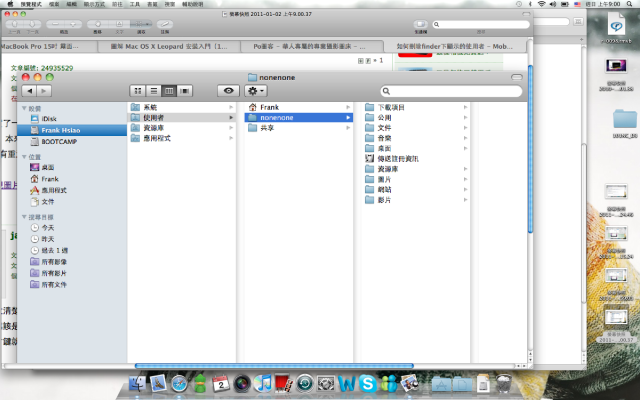Screen dimensions: 640x400
Task: Click the Preview 下一頁 next button
Action: (x=32, y=24)
